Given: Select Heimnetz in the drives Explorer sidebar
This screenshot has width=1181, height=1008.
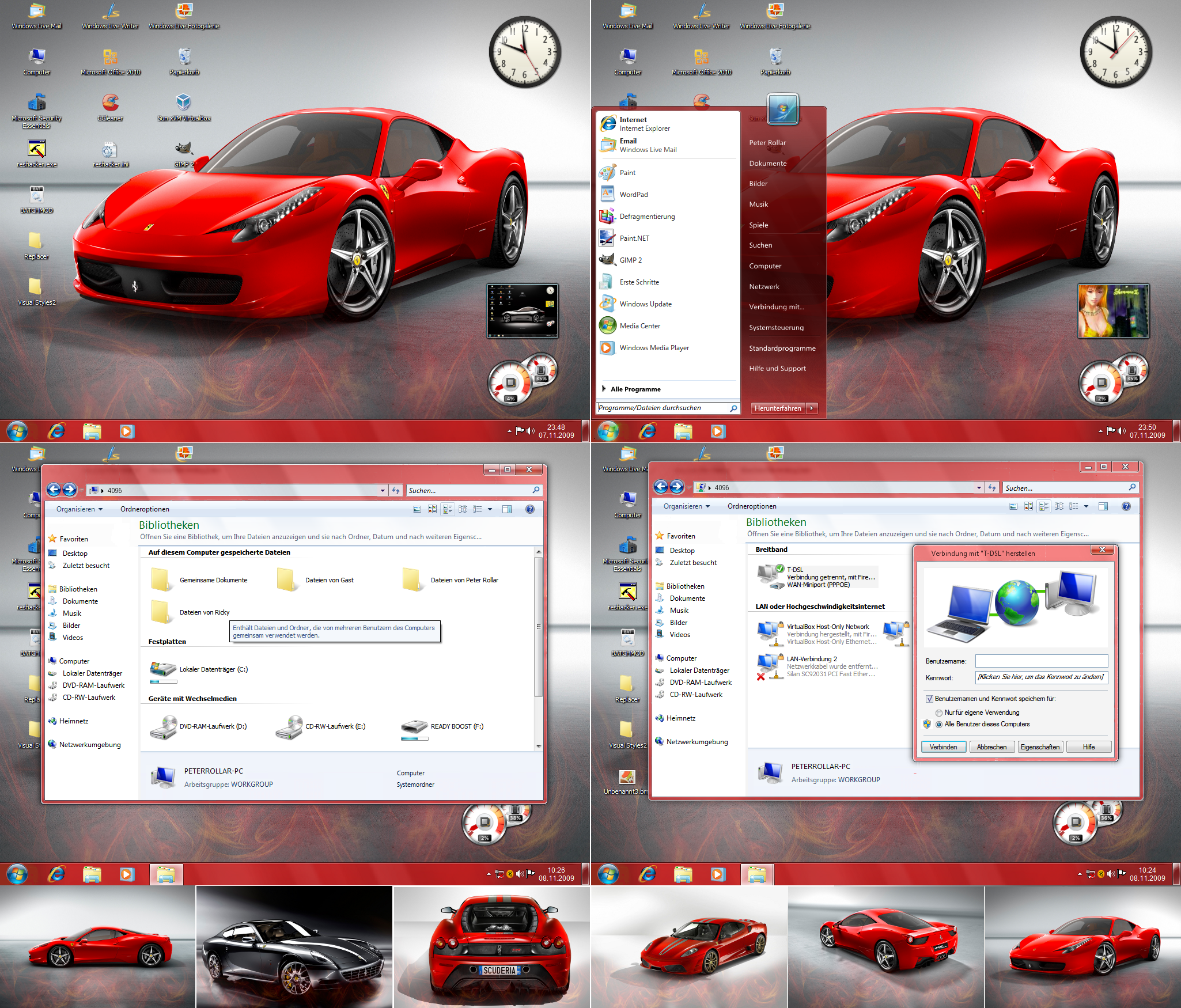Looking at the screenshot, I should pos(74,721).
